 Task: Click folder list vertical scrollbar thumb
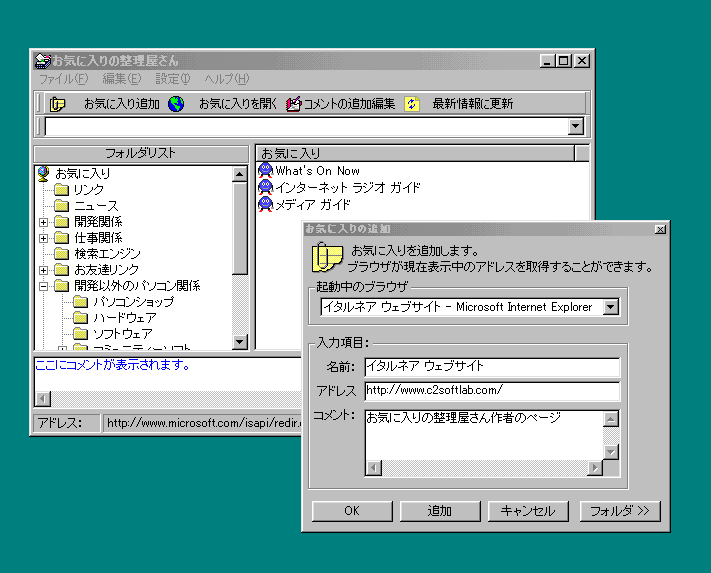[x=239, y=228]
